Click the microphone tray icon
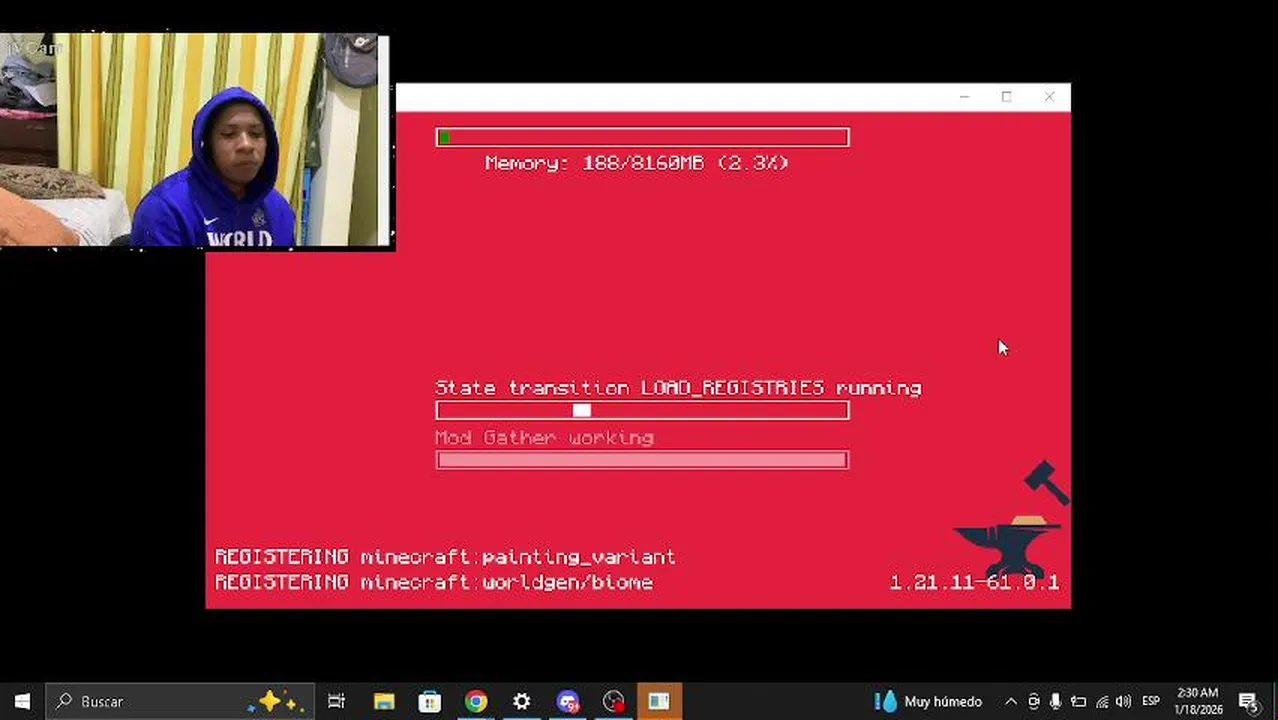 [x=1055, y=701]
